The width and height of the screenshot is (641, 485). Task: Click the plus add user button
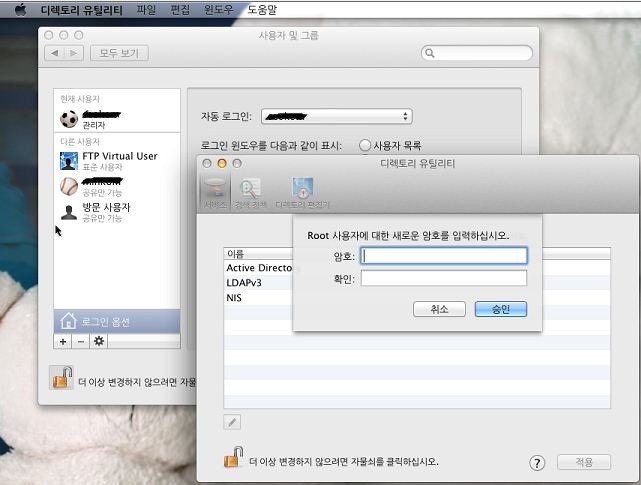pyautogui.click(x=63, y=341)
